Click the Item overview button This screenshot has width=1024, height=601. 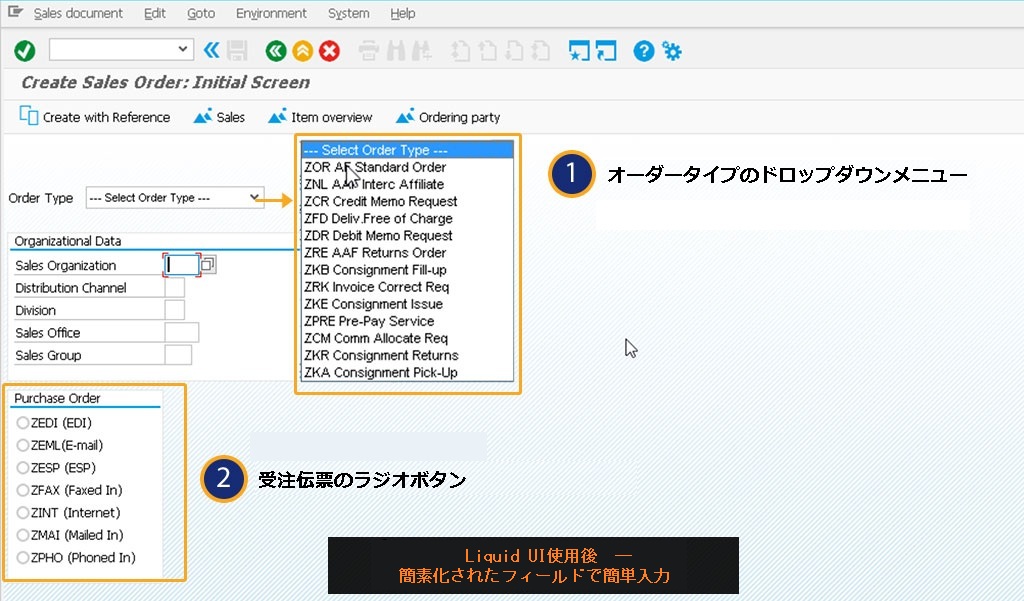tap(320, 117)
